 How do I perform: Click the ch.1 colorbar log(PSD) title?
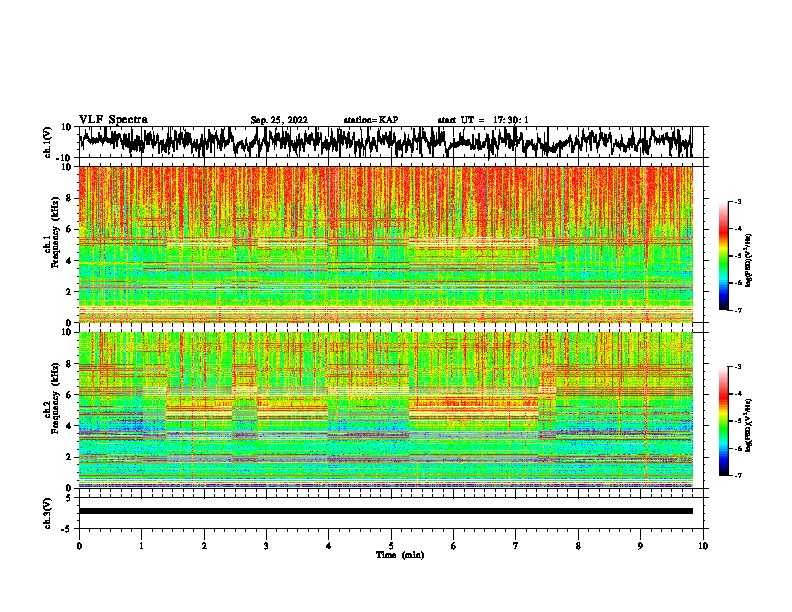749,261
